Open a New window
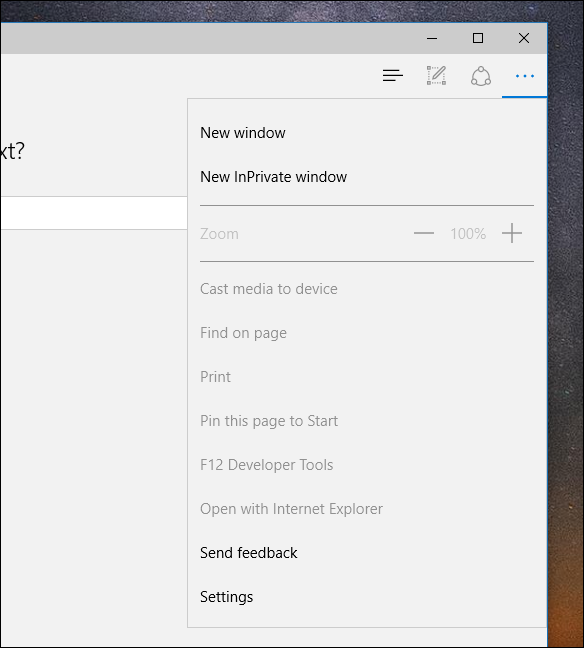The image size is (584, 648). tap(243, 133)
